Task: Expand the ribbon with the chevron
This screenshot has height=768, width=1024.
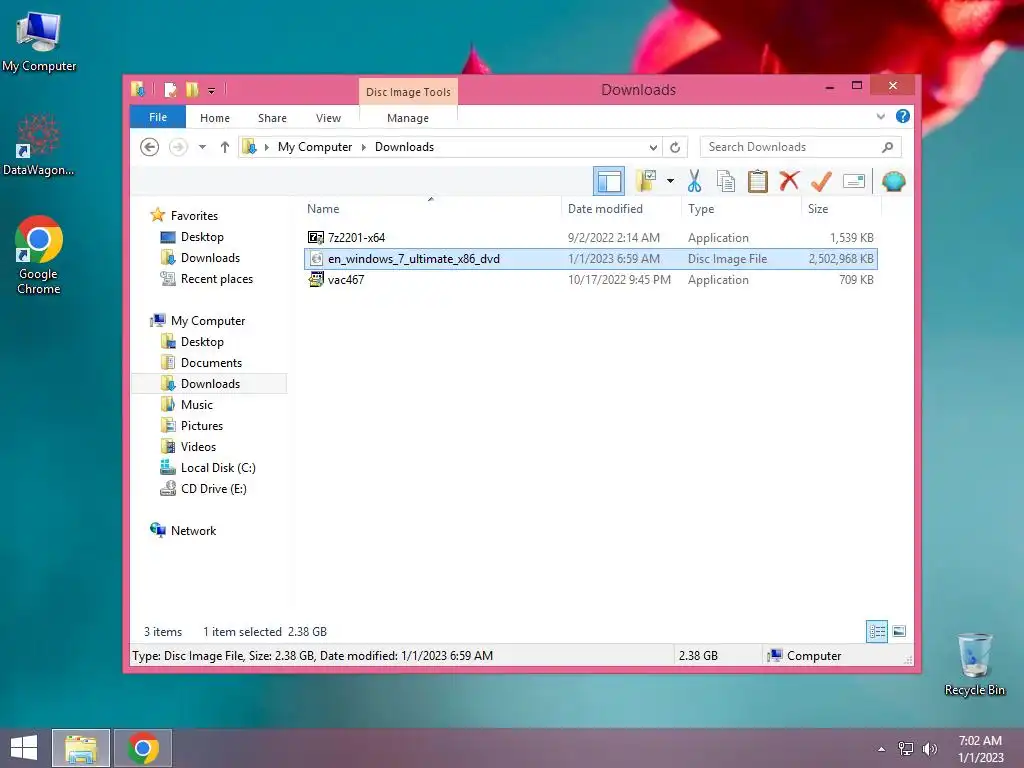Action: tap(880, 116)
